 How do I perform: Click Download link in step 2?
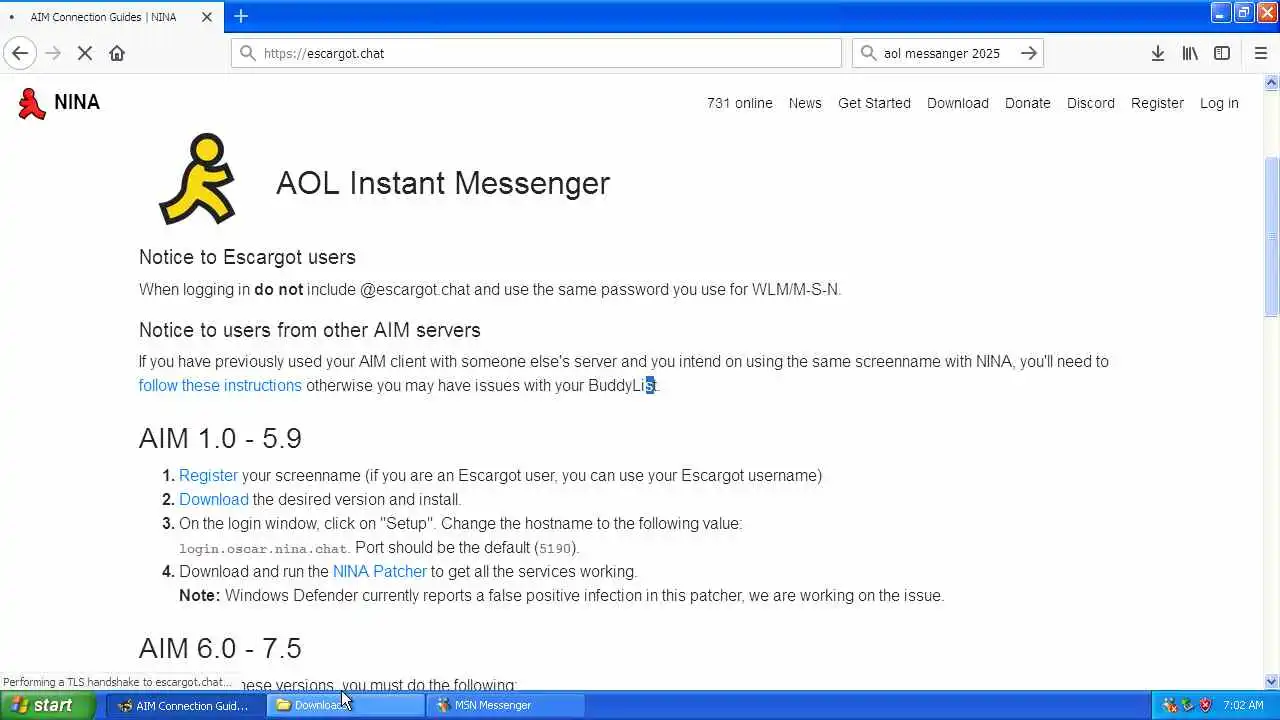214,499
